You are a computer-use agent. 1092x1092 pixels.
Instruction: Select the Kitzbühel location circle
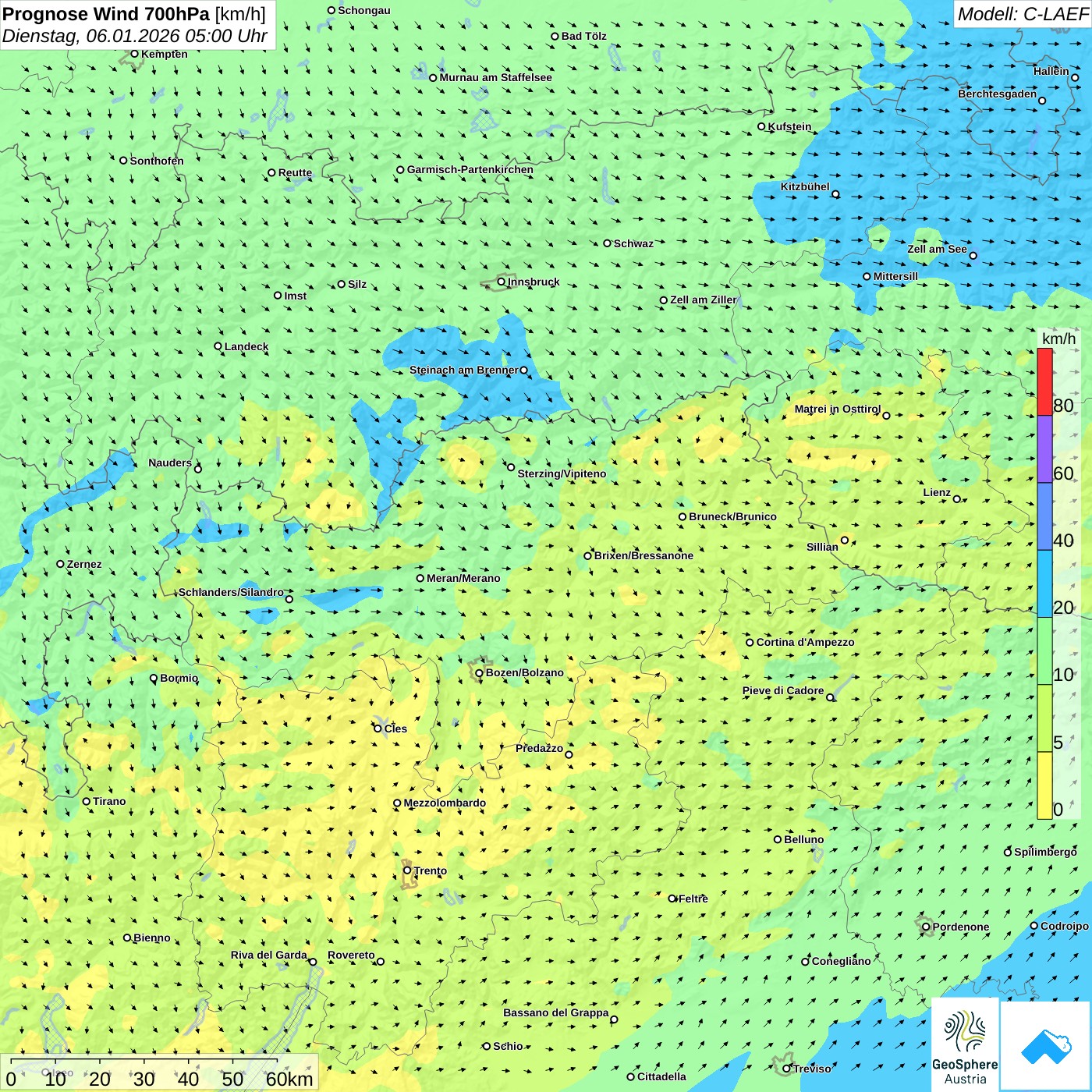tap(835, 194)
